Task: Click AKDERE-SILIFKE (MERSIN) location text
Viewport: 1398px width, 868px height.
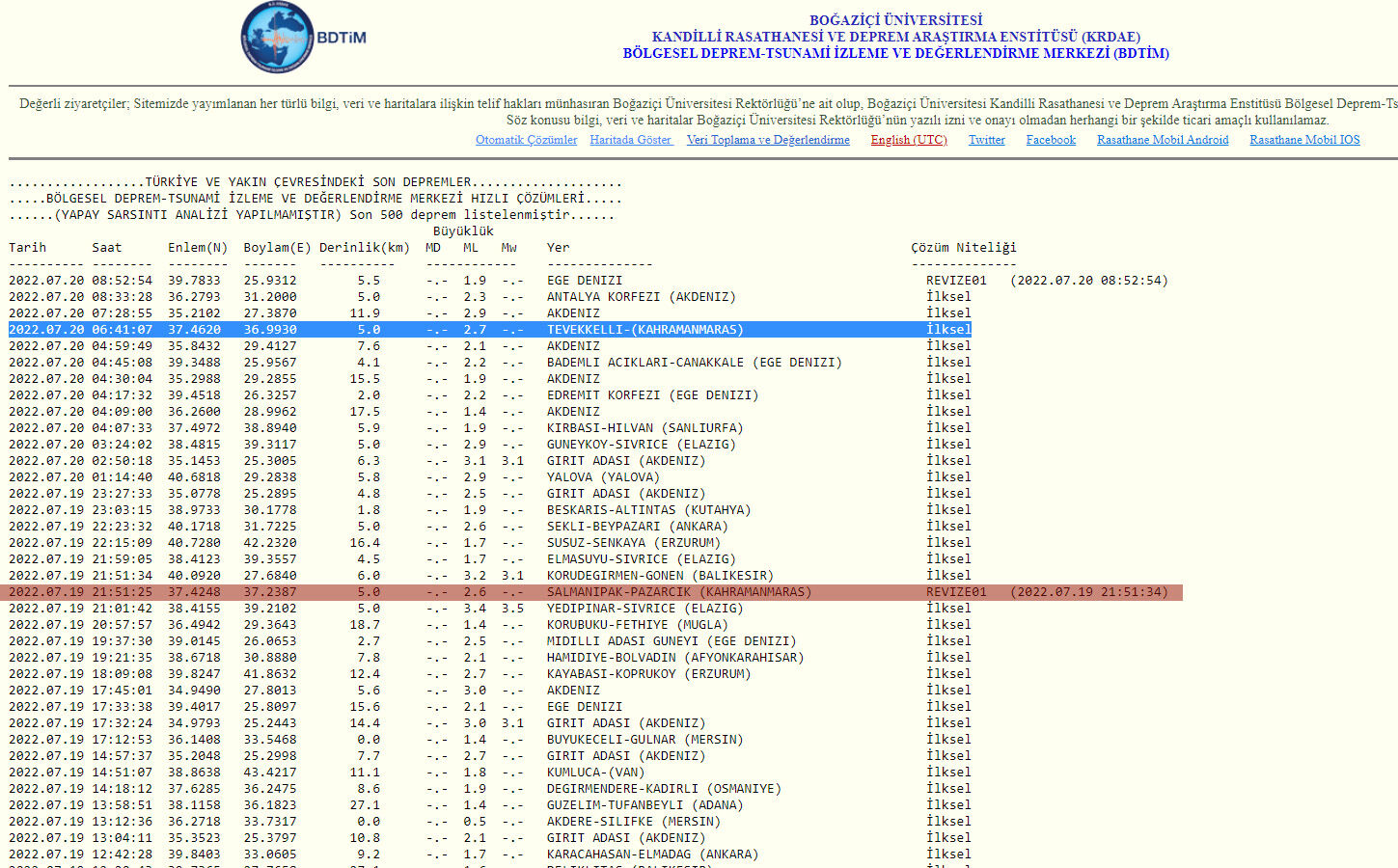Action: pyautogui.click(x=634, y=822)
